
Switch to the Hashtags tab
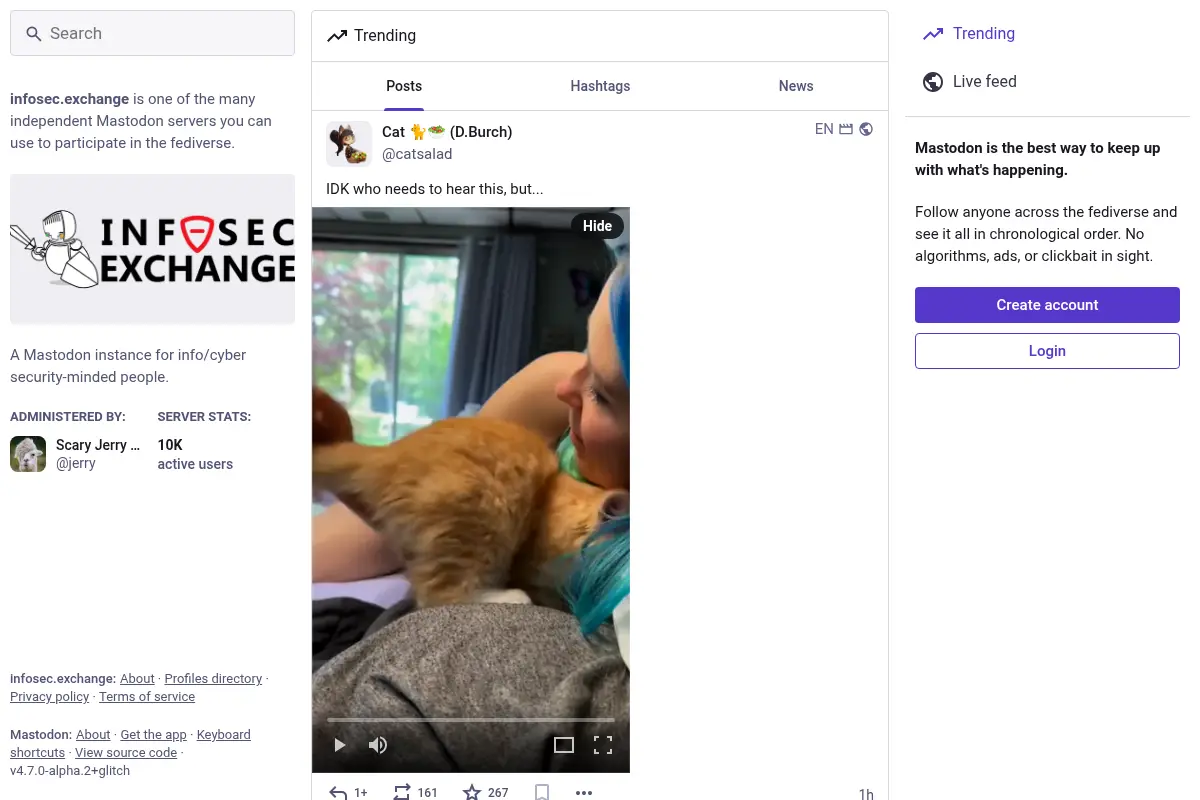click(600, 86)
